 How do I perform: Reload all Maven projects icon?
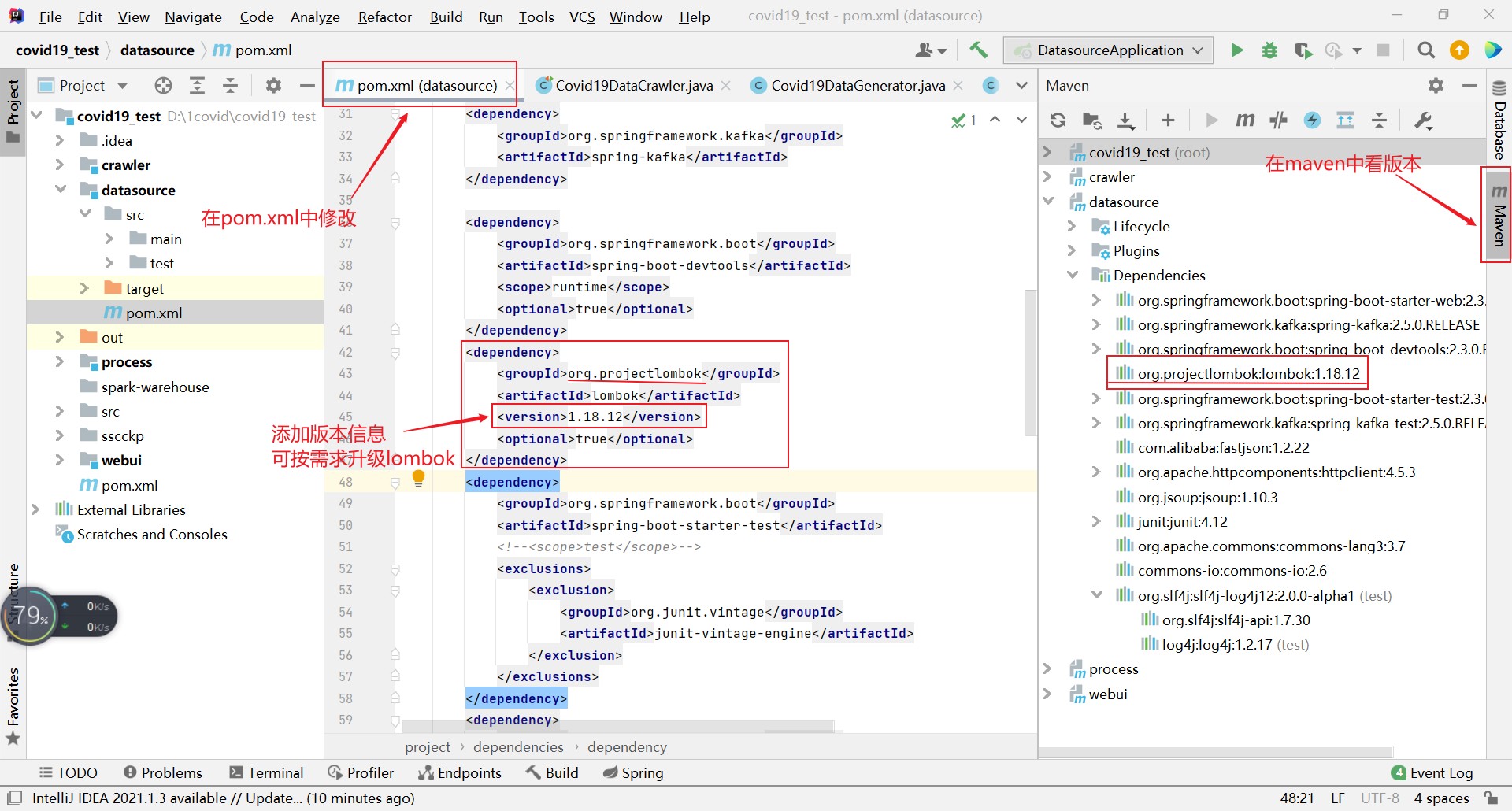point(1058,120)
